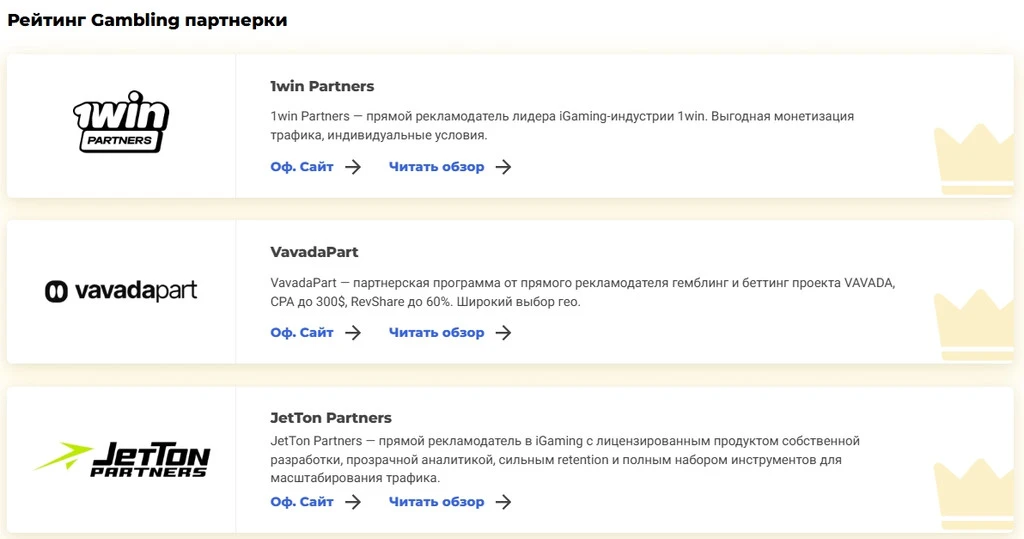Open JetTon Partners Оф. Сайт link

pyautogui.click(x=302, y=502)
